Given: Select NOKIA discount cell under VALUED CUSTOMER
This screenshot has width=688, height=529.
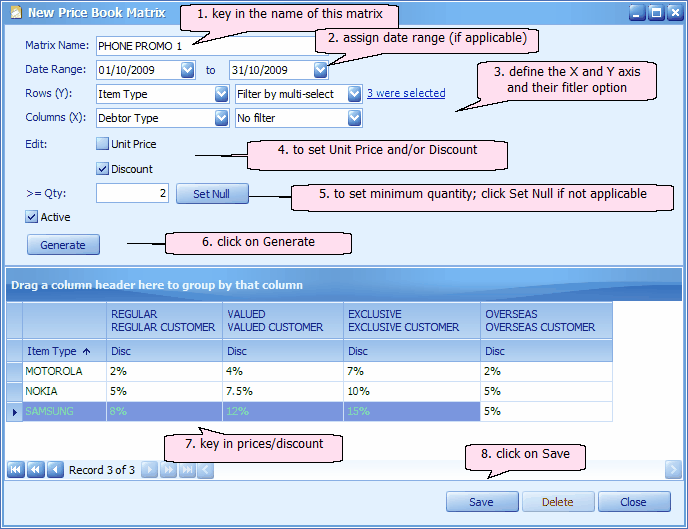Looking at the screenshot, I should (281, 391).
